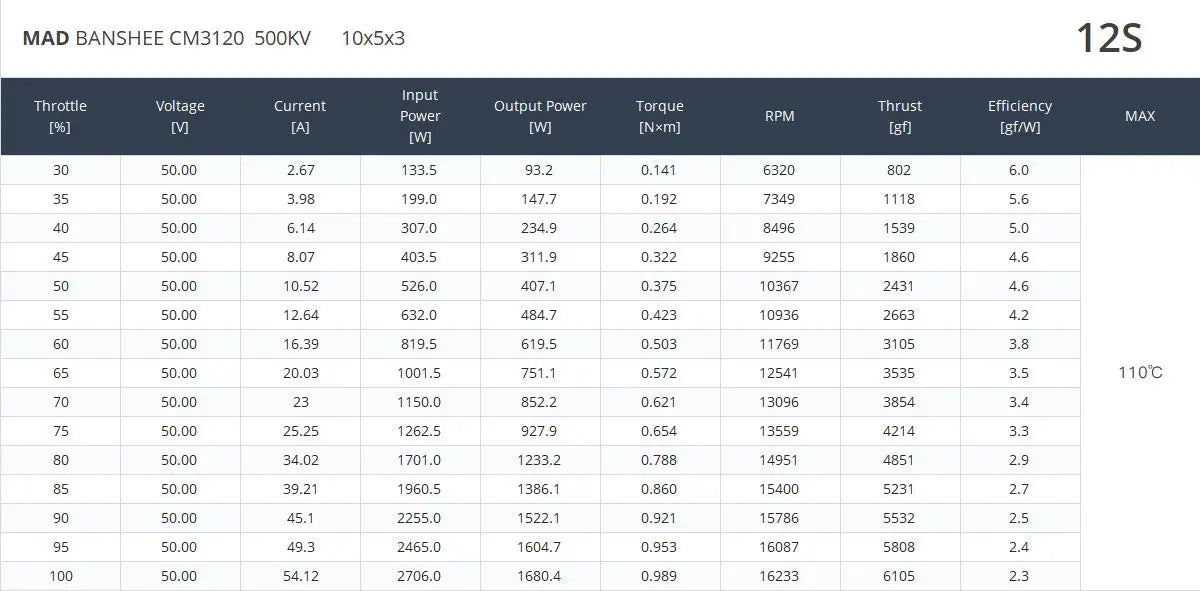Select the Input Power [W] header

click(420, 116)
